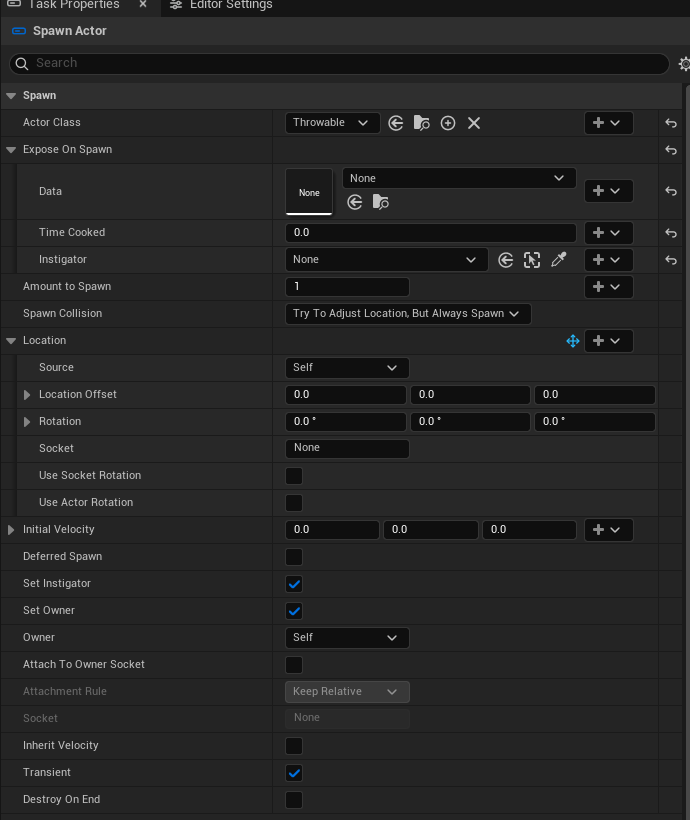Open the Location bind plus menu
The height and width of the screenshot is (820, 690).
click(608, 341)
